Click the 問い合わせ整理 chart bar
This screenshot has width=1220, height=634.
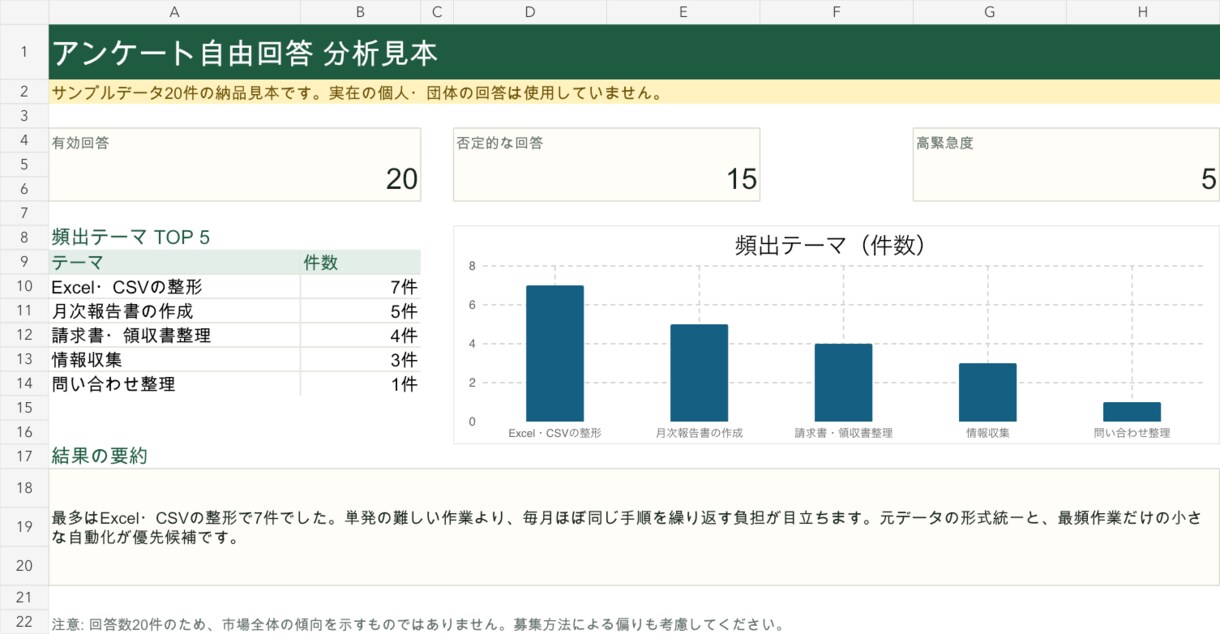click(1132, 412)
